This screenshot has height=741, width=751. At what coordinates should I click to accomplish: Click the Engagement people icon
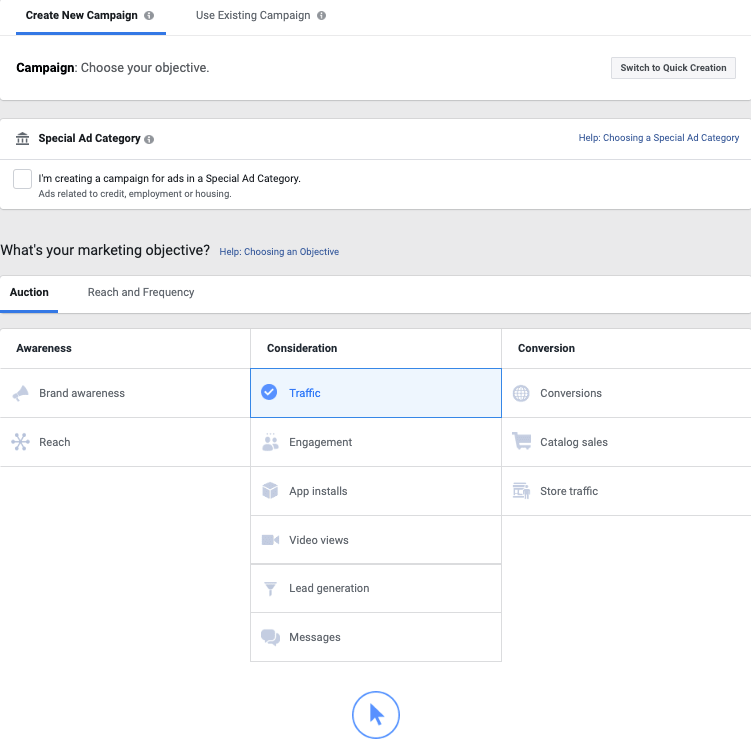(270, 443)
